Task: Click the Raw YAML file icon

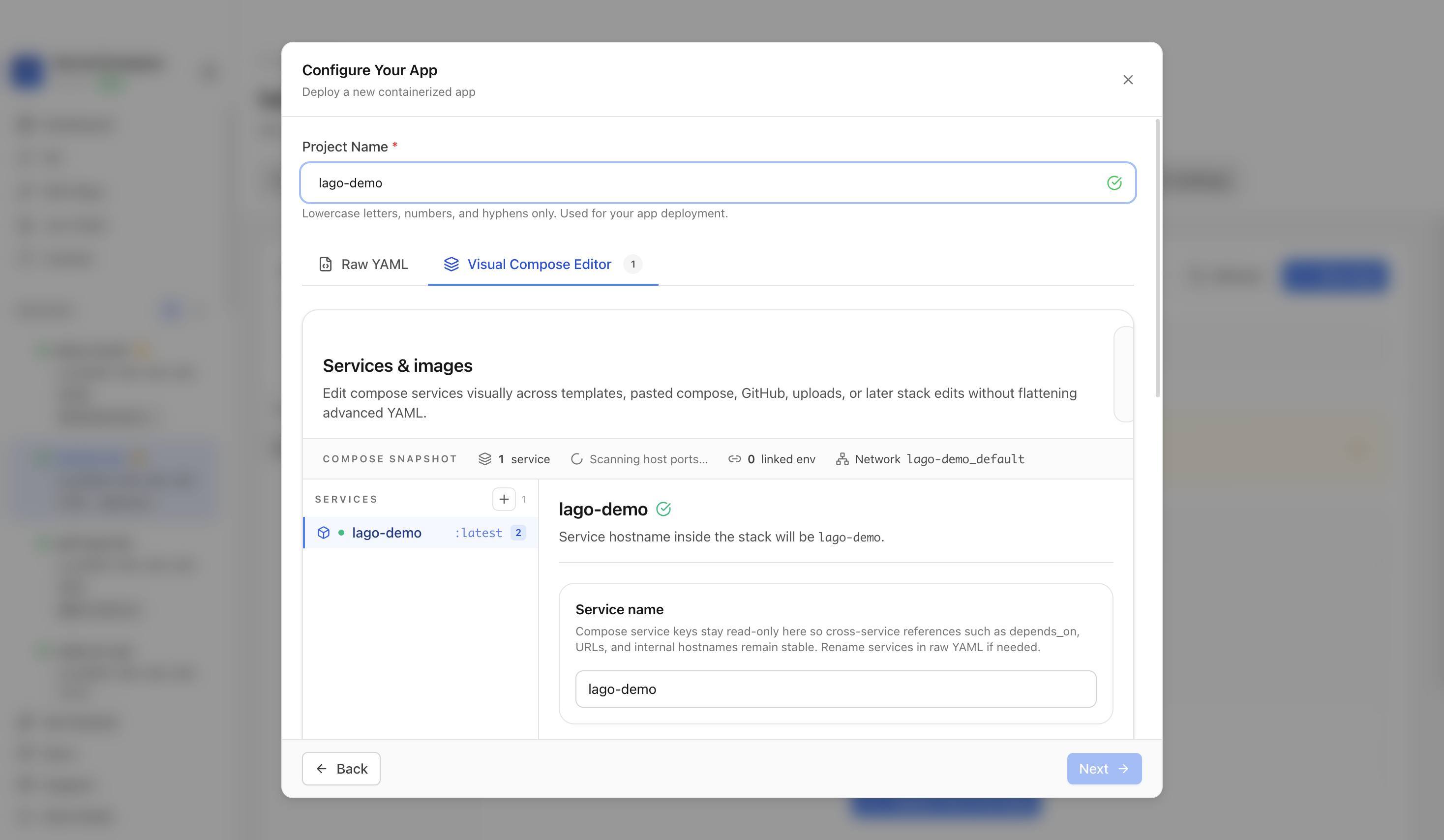Action: (x=326, y=264)
